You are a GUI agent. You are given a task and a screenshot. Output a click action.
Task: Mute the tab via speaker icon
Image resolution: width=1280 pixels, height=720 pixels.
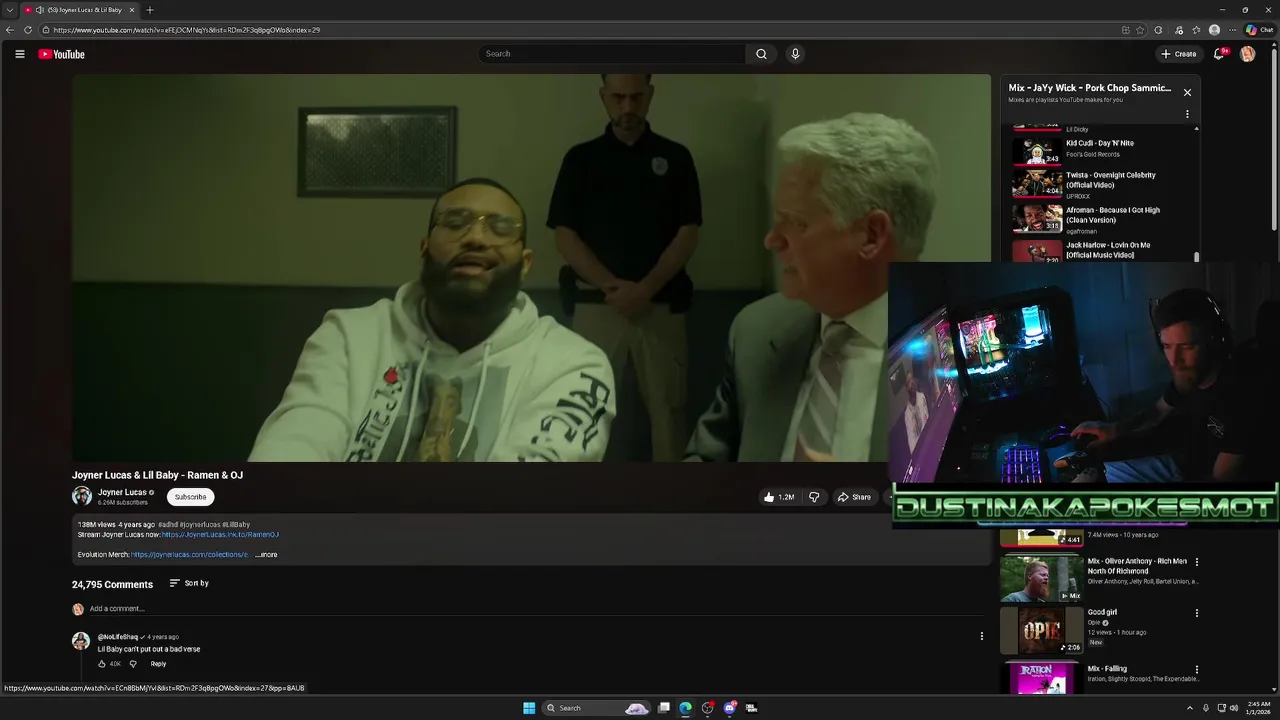coord(40,10)
